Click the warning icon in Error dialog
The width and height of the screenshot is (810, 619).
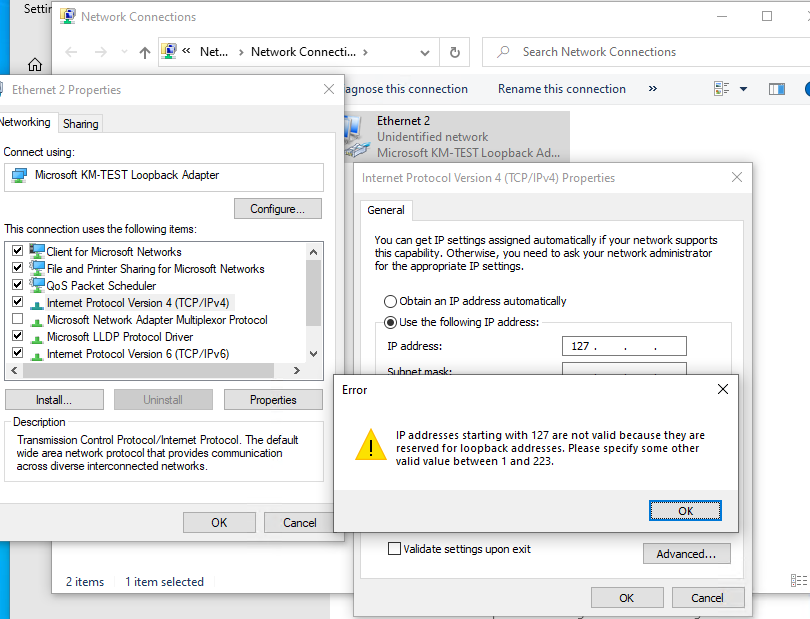(x=371, y=444)
